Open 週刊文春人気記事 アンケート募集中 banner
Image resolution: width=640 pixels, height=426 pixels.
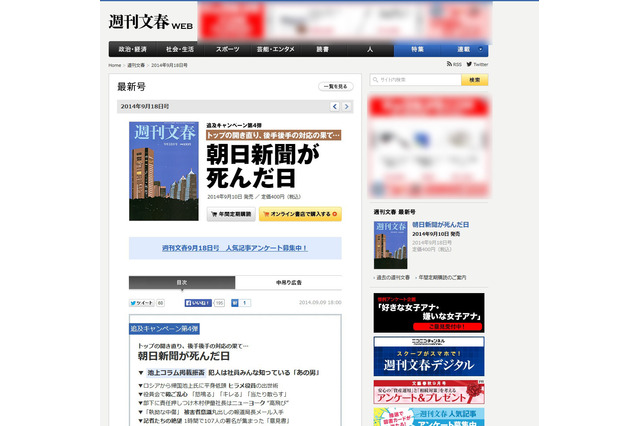pyautogui.click(x=429, y=417)
